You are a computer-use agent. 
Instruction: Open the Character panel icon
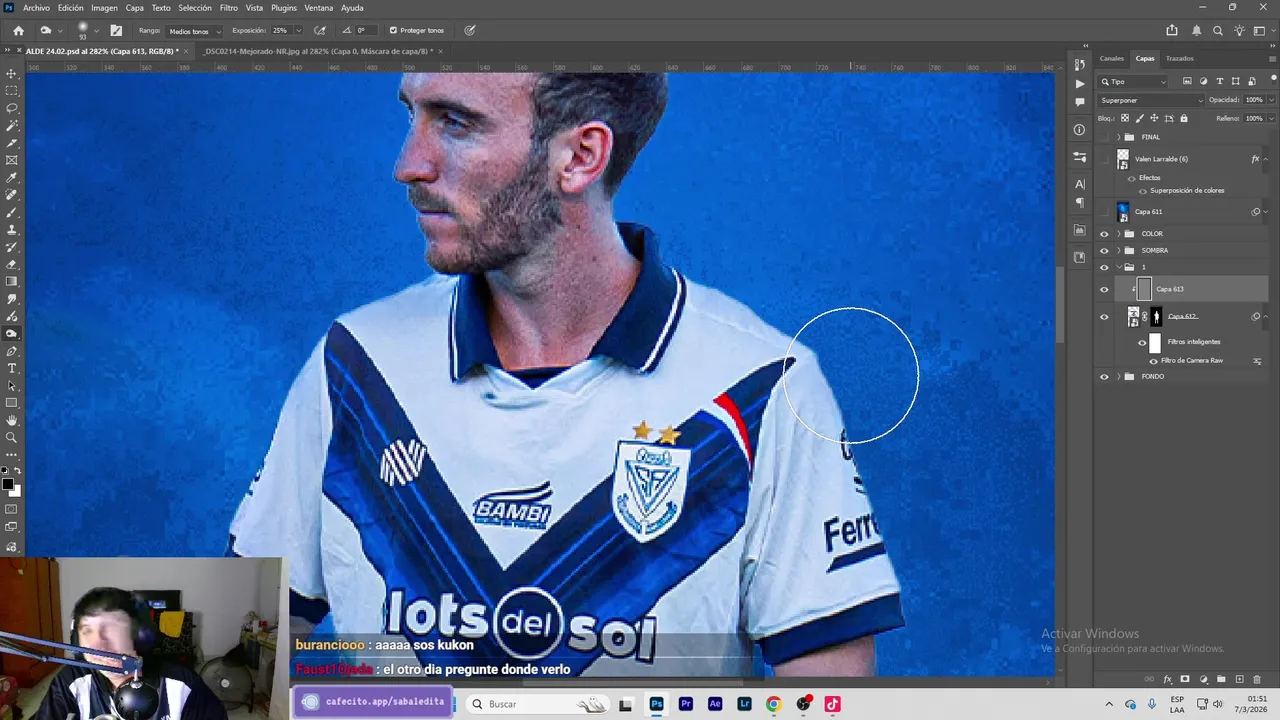pos(1079,184)
